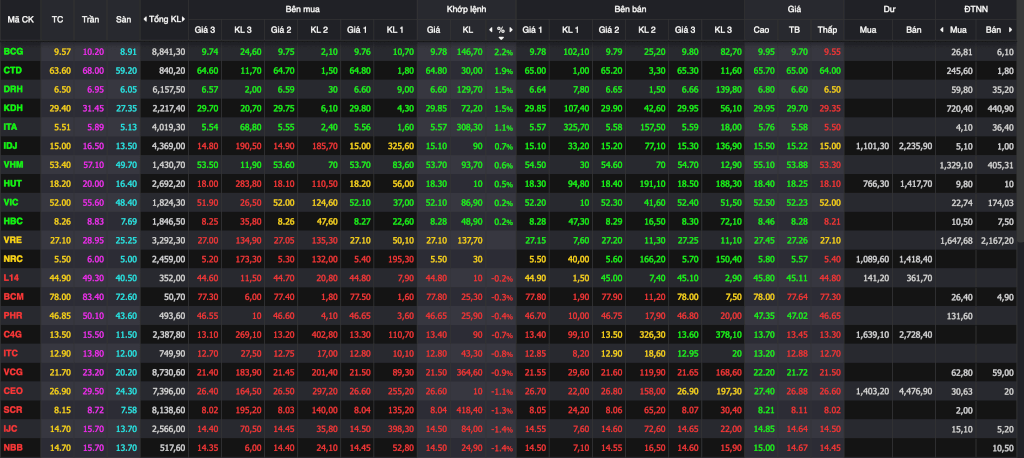Open the VCG stock symbol
Image resolution: width=1024 pixels, height=458 pixels.
pos(12,372)
